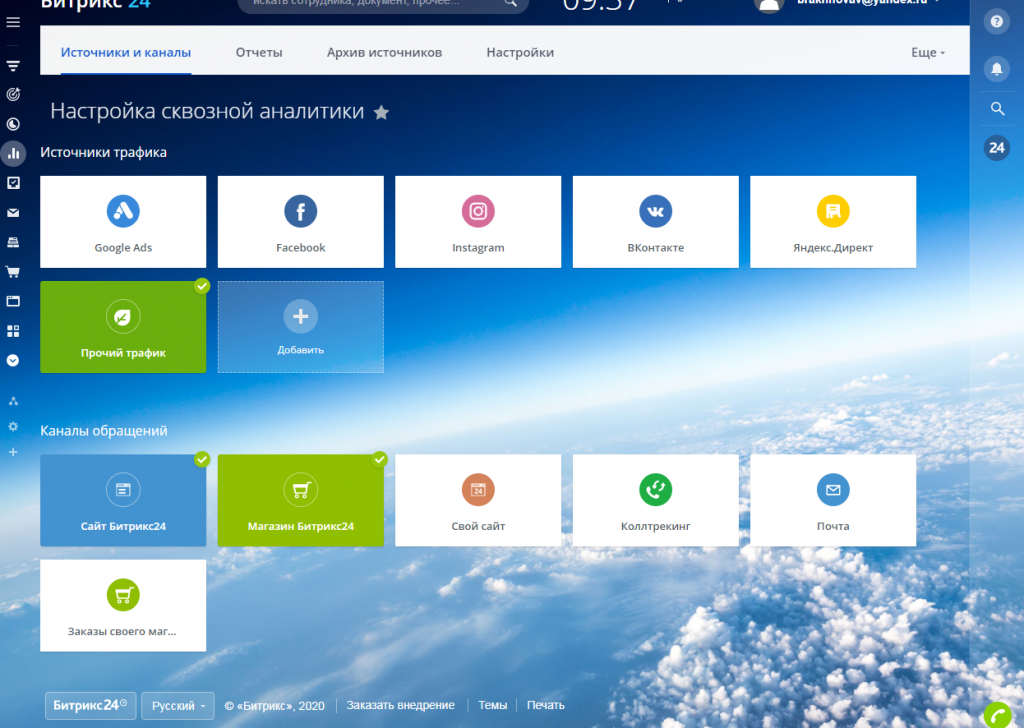Open the mail envelope sidebar icon
The width and height of the screenshot is (1024, 728).
click(13, 213)
